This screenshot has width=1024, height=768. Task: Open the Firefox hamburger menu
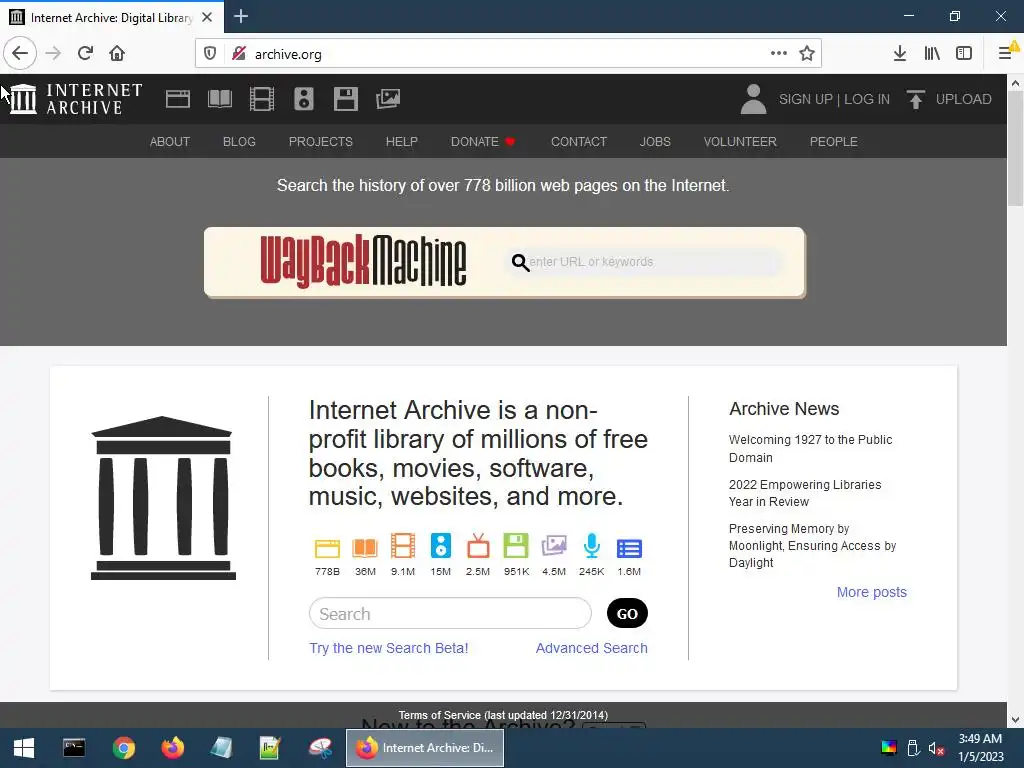(x=1005, y=53)
